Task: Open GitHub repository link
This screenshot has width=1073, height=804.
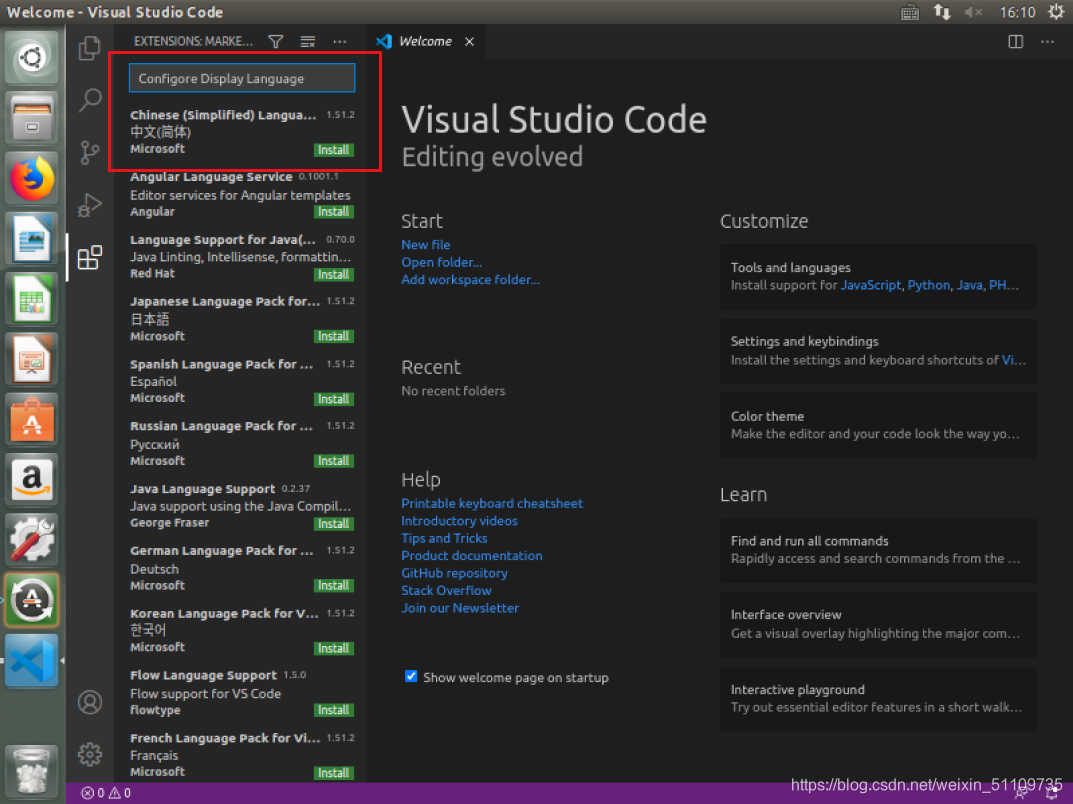Action: pos(454,573)
